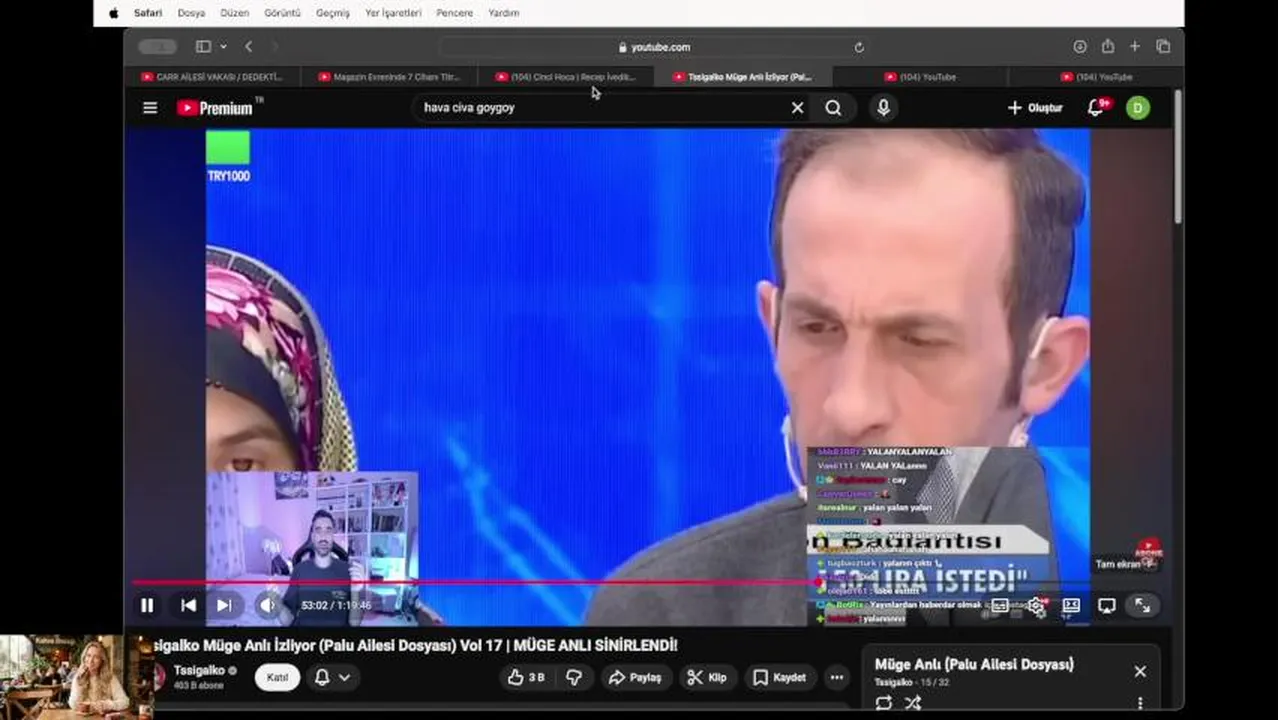Open a new Safari tab
The height and width of the screenshot is (720, 1278).
(x=1135, y=47)
